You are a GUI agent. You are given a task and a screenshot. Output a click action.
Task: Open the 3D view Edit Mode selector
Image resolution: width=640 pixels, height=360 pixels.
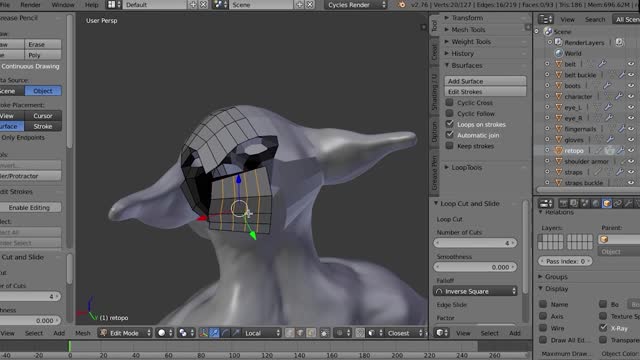point(124,333)
